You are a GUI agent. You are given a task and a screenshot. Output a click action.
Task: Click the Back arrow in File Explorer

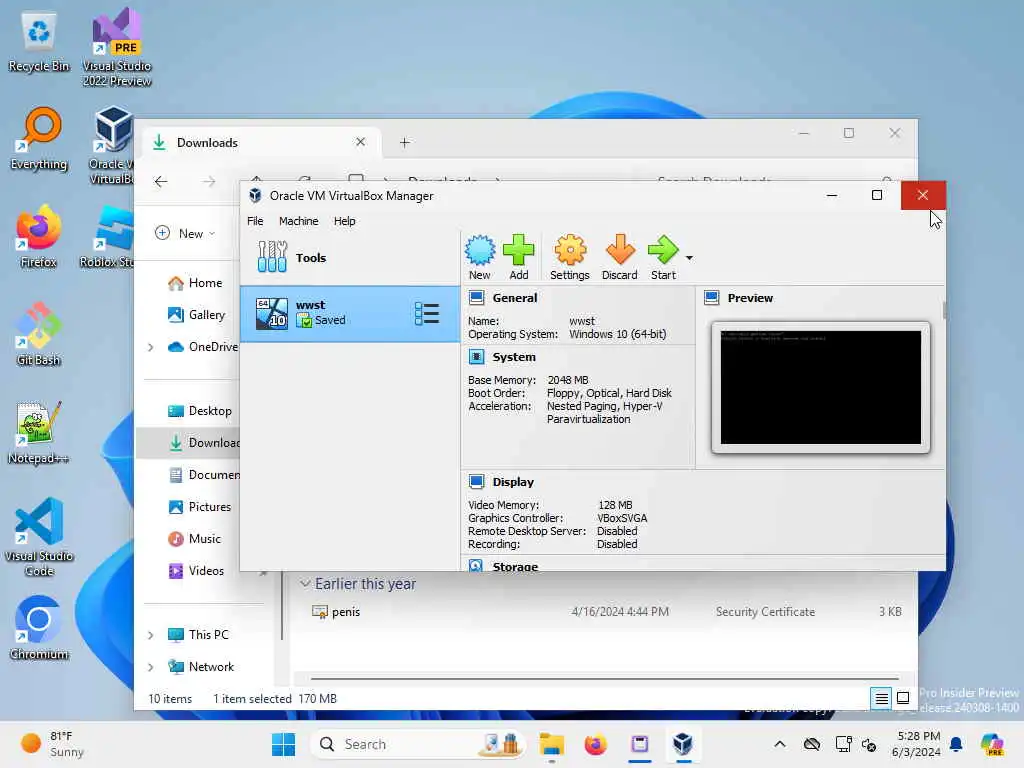[x=161, y=182]
